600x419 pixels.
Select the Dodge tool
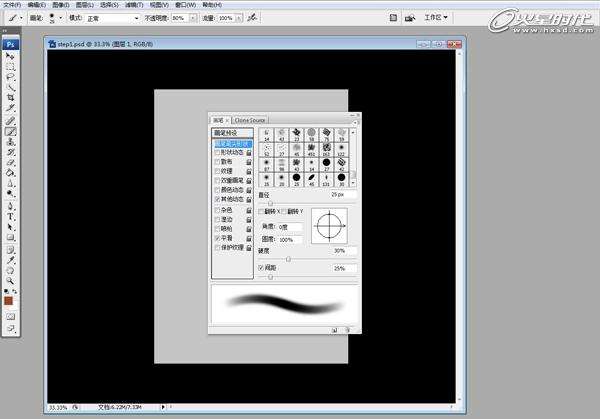pyautogui.click(x=10, y=194)
